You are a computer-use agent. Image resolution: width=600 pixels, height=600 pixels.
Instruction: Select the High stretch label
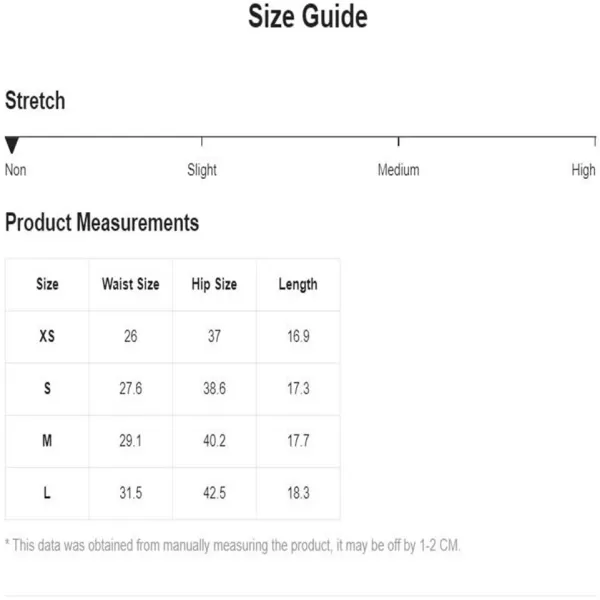click(x=583, y=170)
